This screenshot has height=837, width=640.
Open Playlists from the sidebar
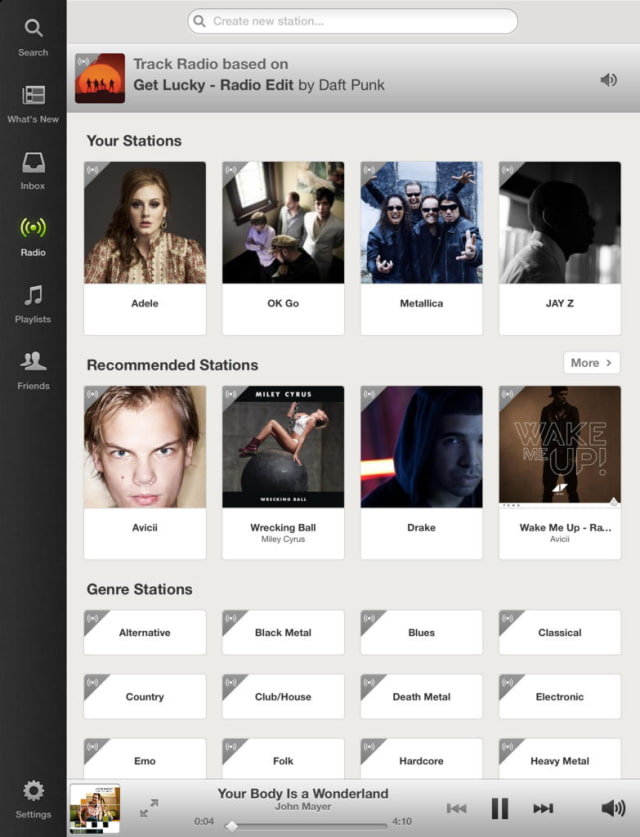pyautogui.click(x=33, y=304)
